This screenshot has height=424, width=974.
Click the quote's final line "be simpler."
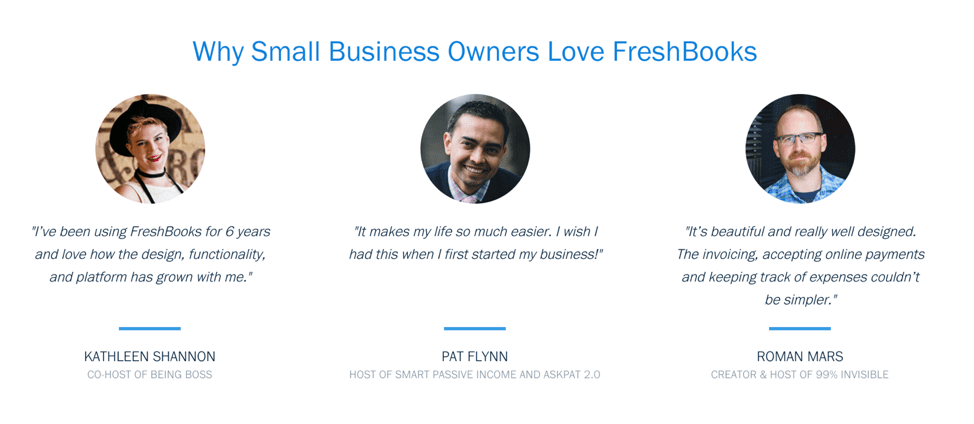[x=801, y=300]
